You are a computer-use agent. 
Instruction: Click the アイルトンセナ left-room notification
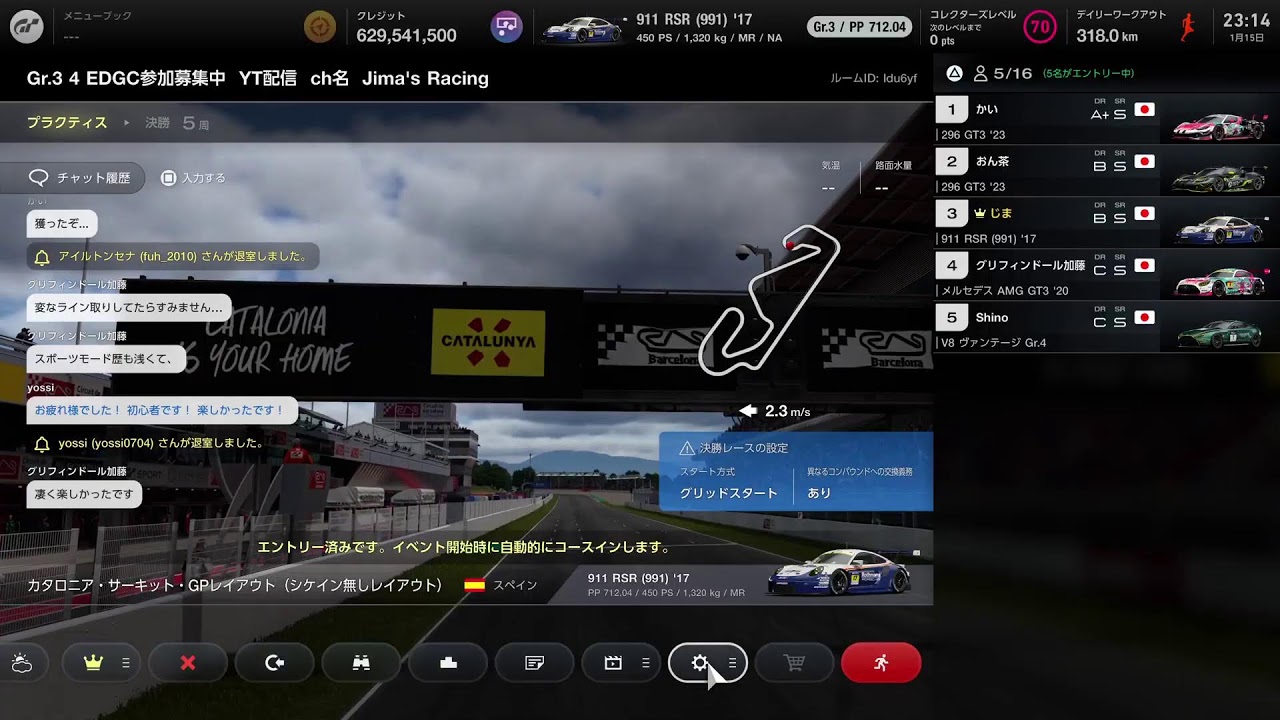click(173, 257)
